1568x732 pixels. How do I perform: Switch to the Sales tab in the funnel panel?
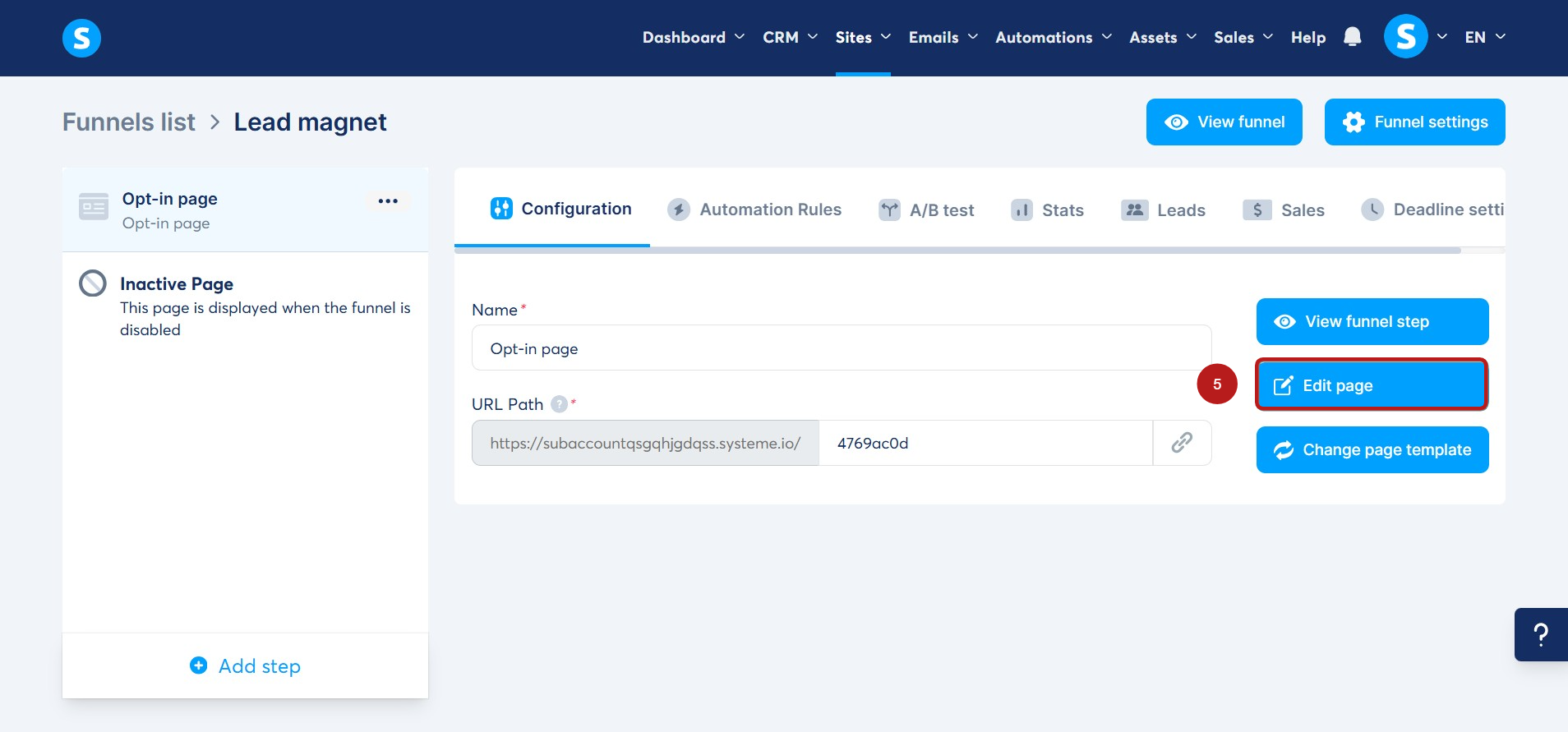point(1284,209)
